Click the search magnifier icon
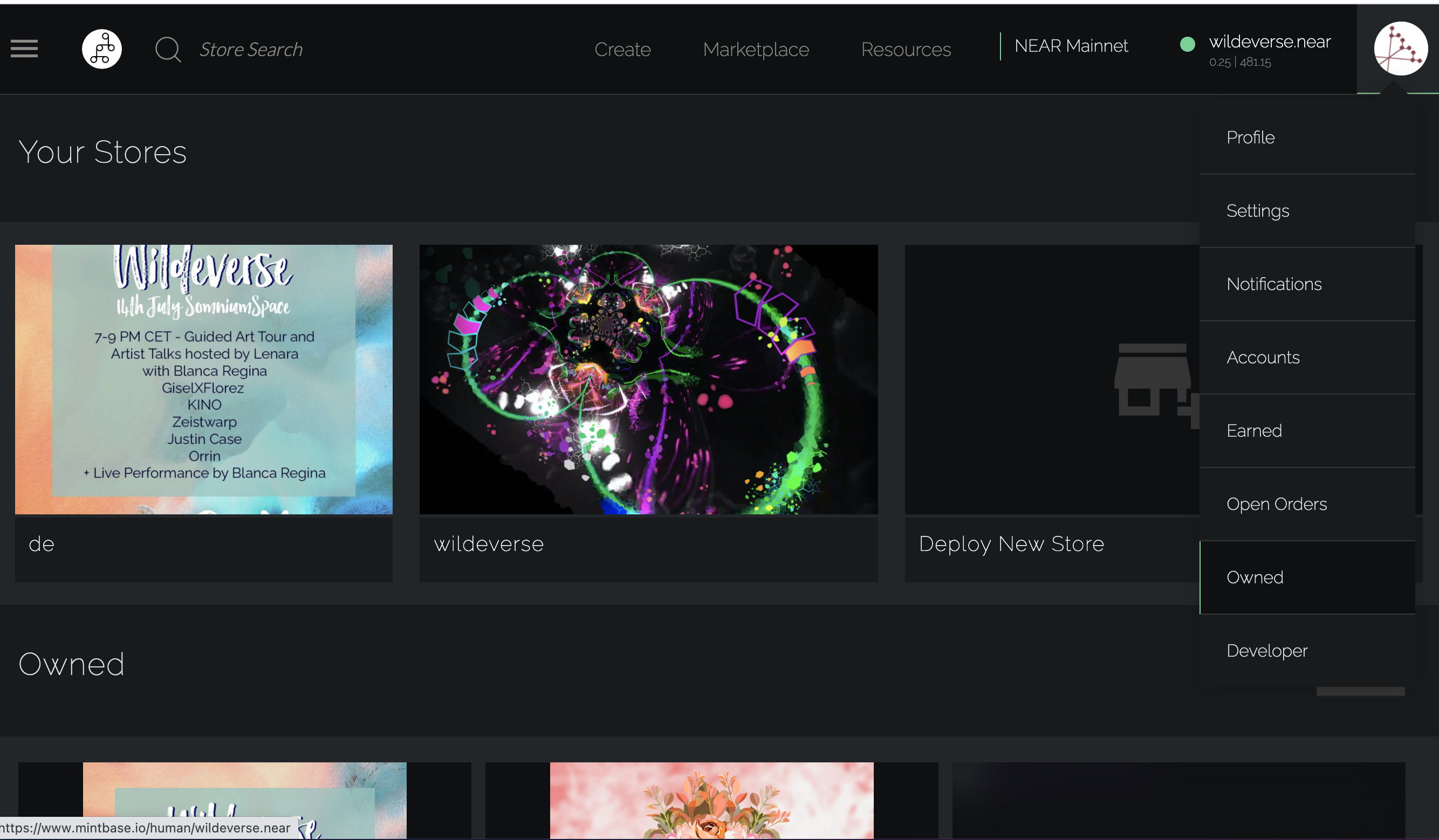 [168, 50]
